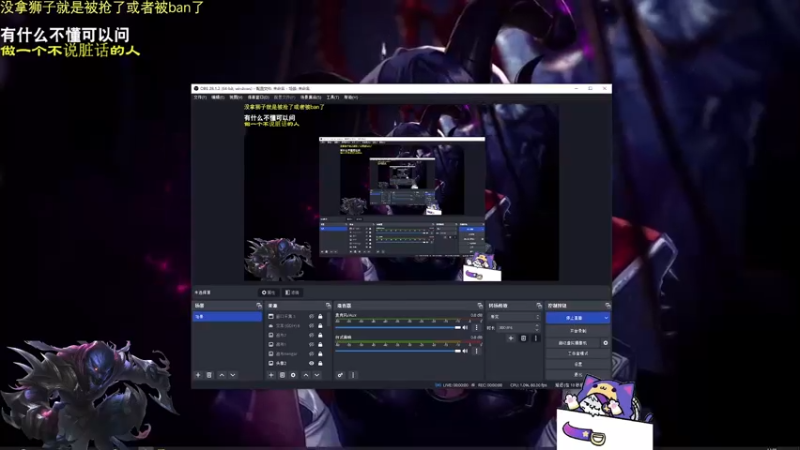Toggle visibility eye of first source row
Image resolution: width=800 pixels, height=450 pixels.
pyautogui.click(x=311, y=316)
